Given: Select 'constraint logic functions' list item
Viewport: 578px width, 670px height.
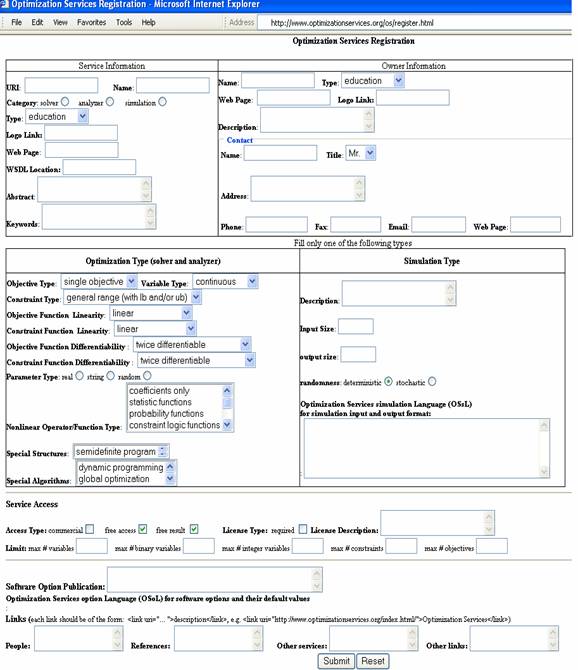Looking at the screenshot, I should coord(174,425).
